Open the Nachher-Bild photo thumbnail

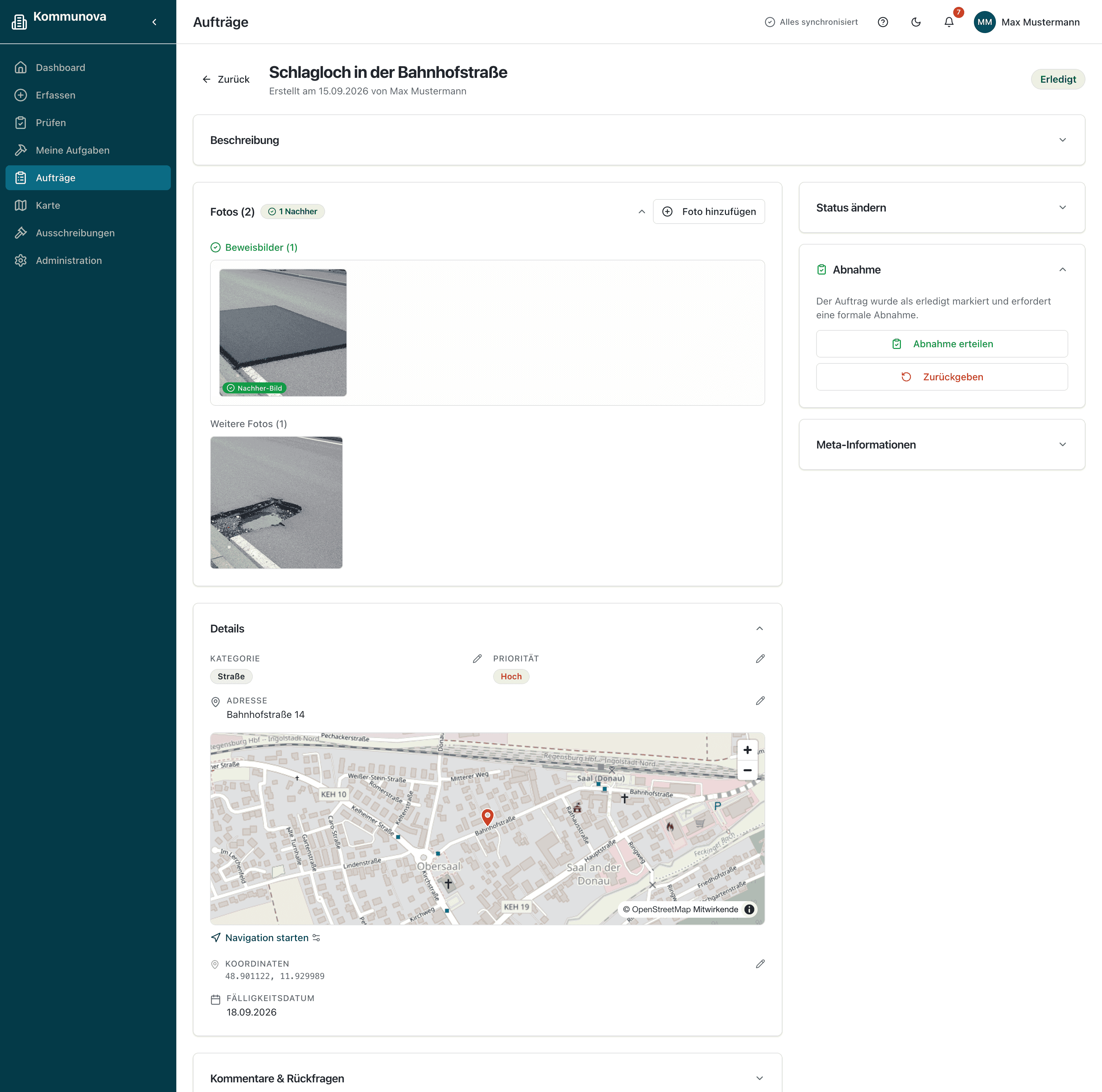pos(283,333)
